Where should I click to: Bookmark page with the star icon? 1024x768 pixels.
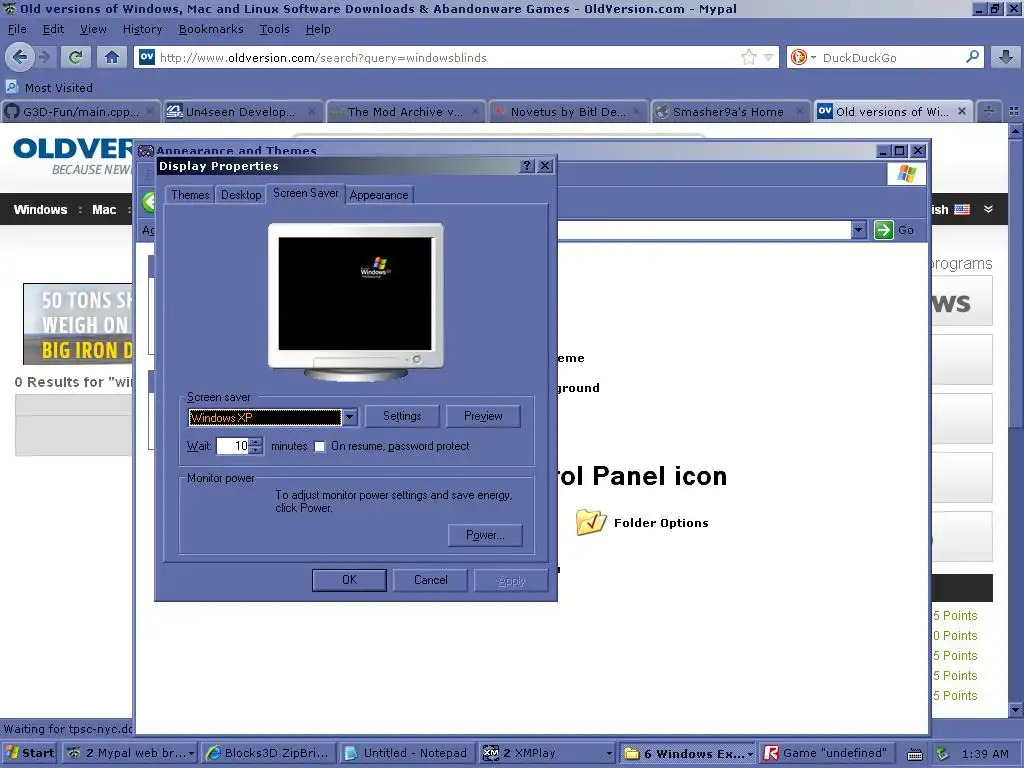(x=748, y=57)
